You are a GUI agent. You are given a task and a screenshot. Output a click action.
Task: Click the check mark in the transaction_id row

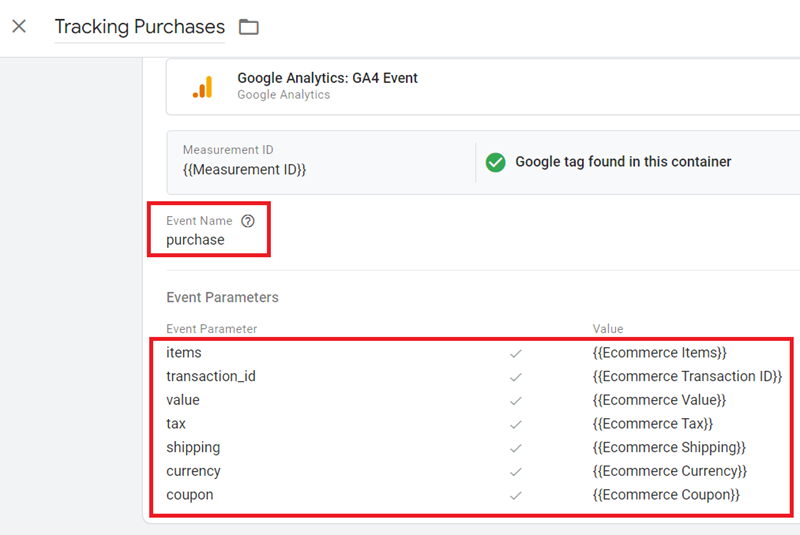pos(516,377)
